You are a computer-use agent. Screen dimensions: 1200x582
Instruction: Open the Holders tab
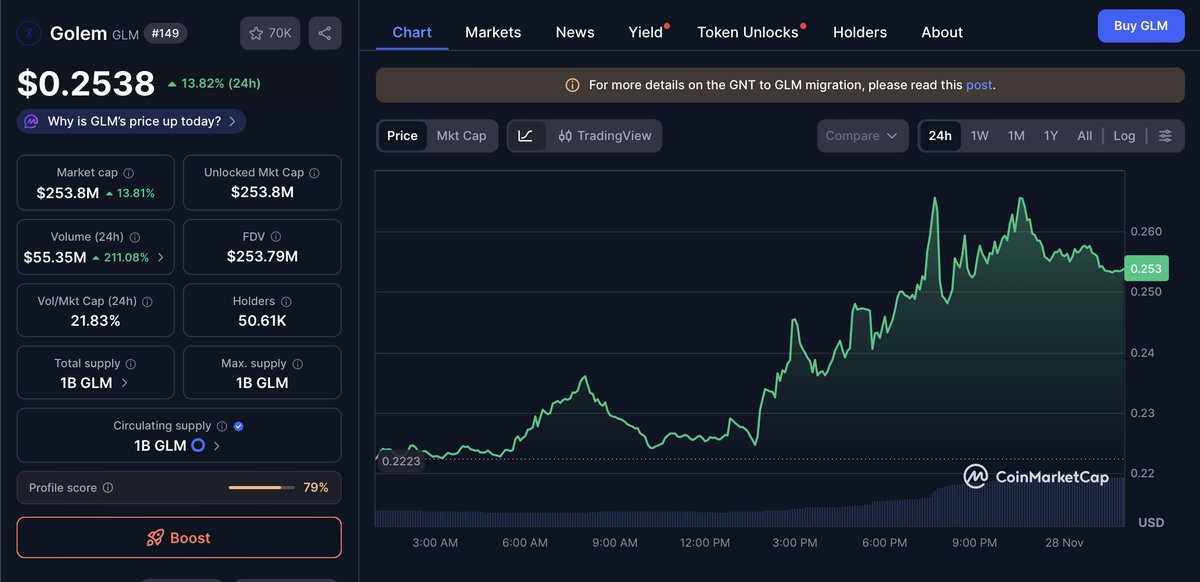(860, 32)
